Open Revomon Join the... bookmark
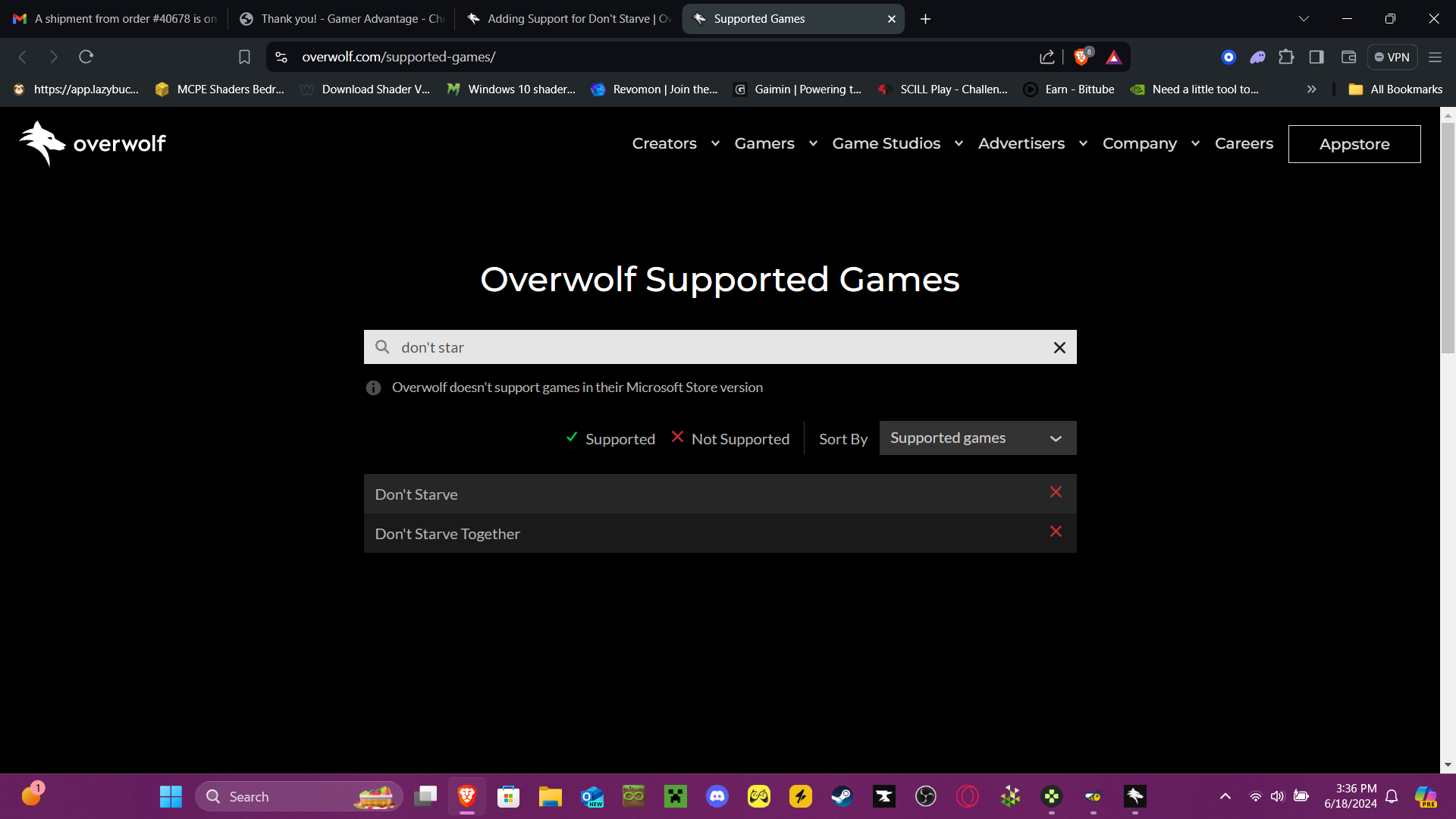This screenshot has width=1456, height=819. click(655, 89)
